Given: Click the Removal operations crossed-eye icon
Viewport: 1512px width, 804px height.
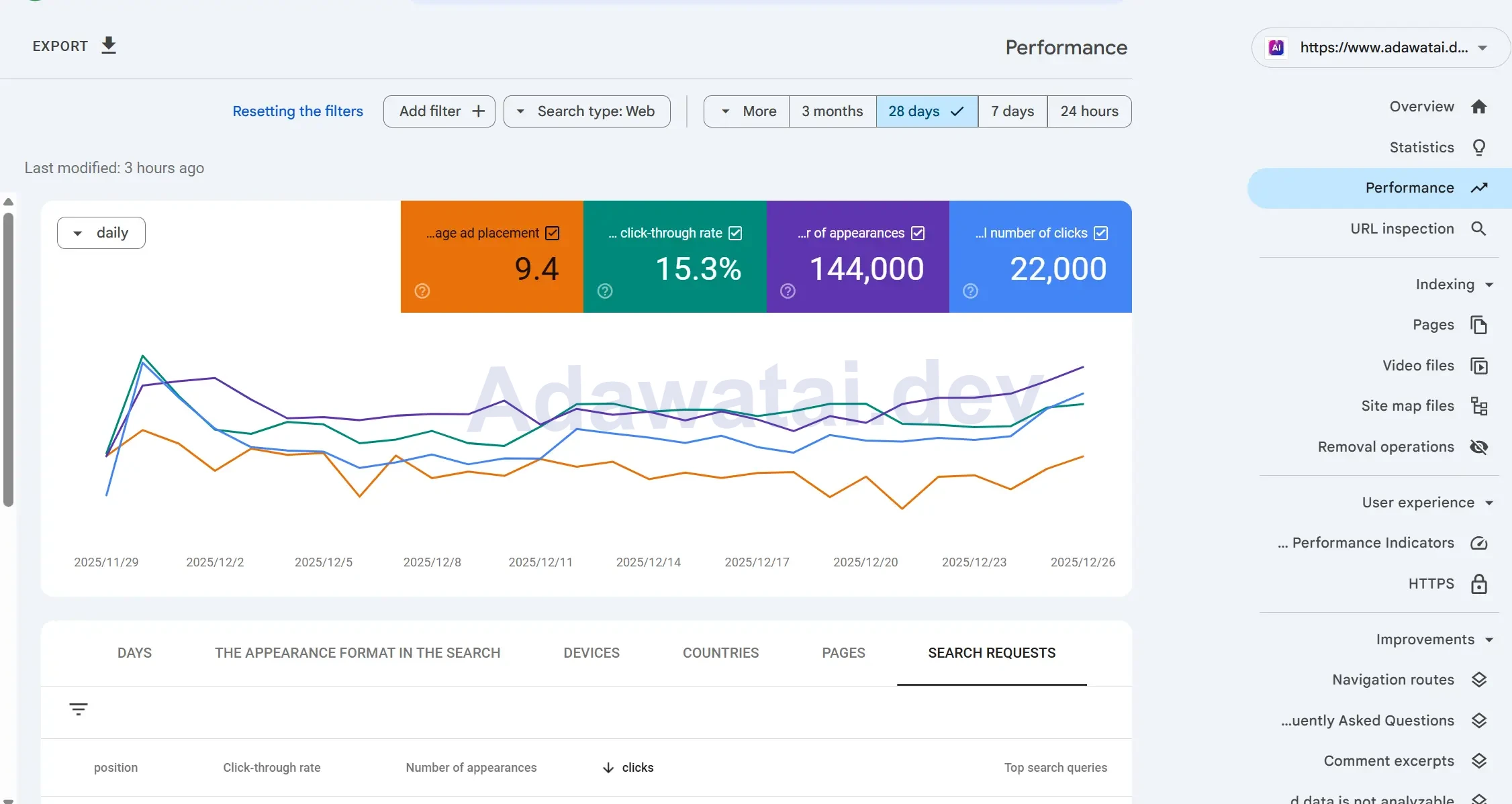Looking at the screenshot, I should point(1478,447).
